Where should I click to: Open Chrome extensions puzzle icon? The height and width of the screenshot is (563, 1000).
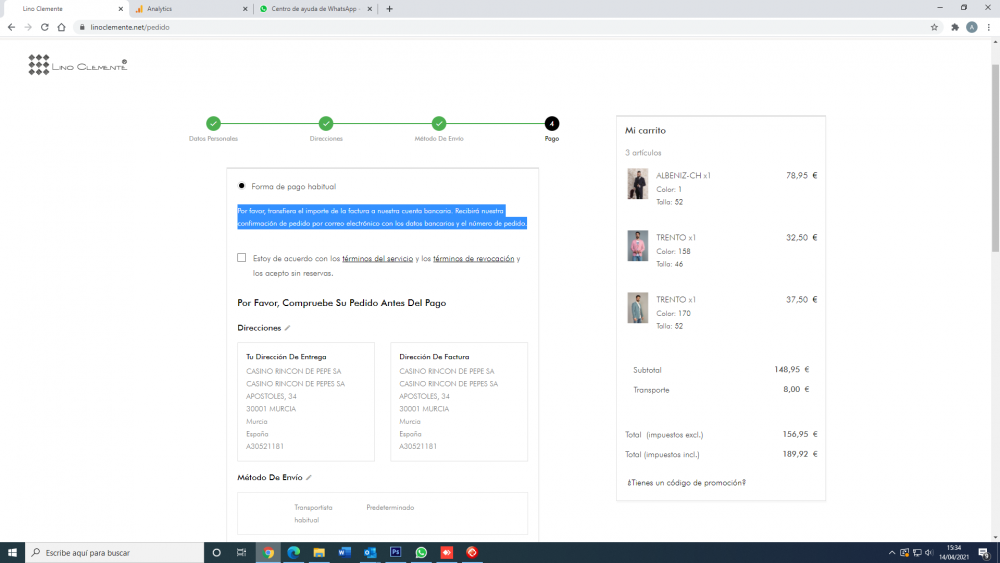[x=955, y=27]
